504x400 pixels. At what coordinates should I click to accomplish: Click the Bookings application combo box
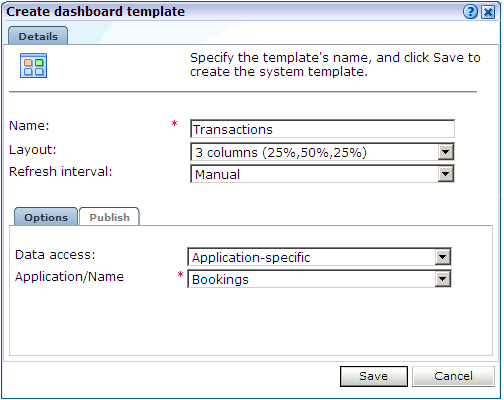click(x=319, y=279)
